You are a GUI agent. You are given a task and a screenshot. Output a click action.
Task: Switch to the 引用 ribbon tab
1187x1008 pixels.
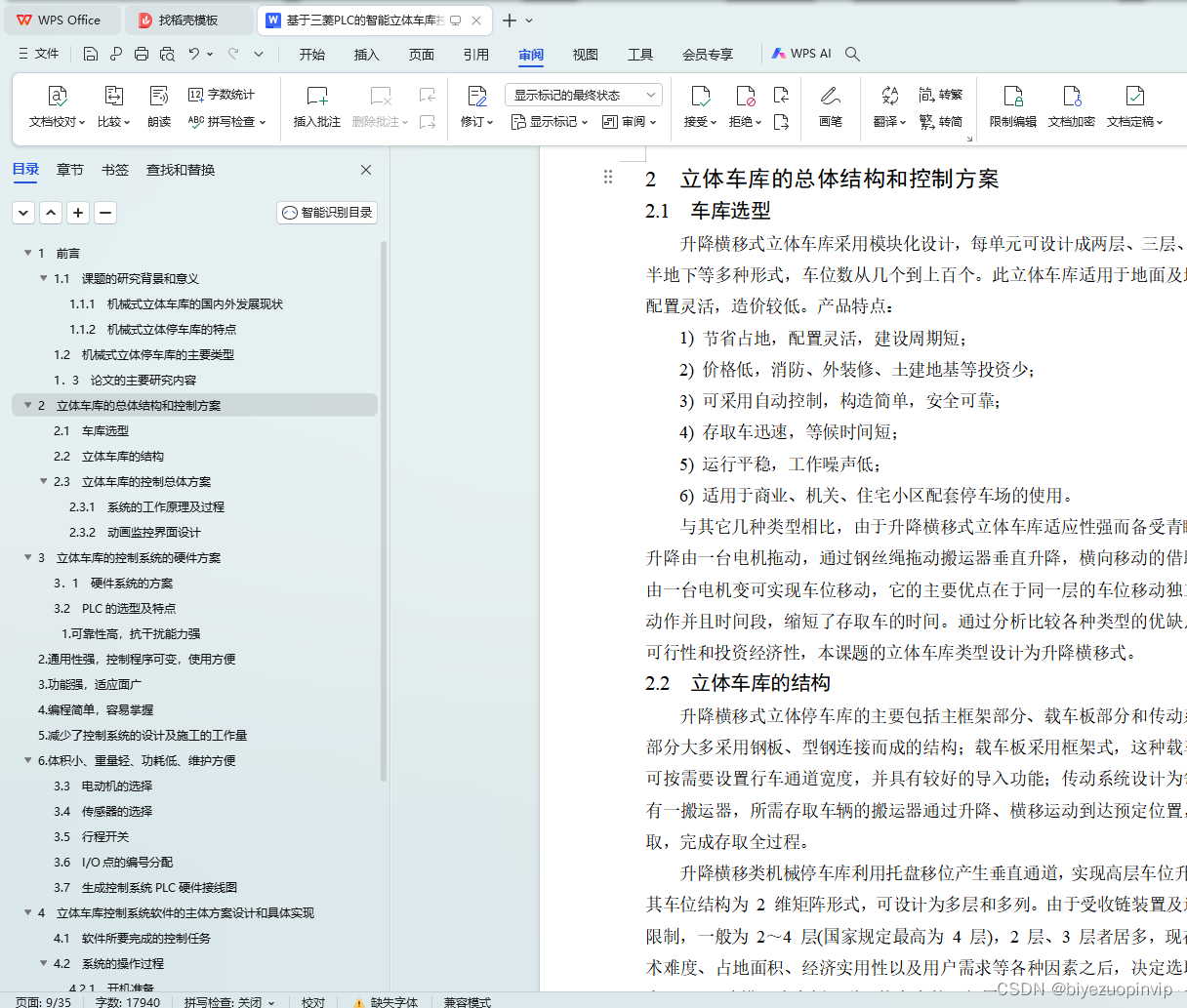476,55
